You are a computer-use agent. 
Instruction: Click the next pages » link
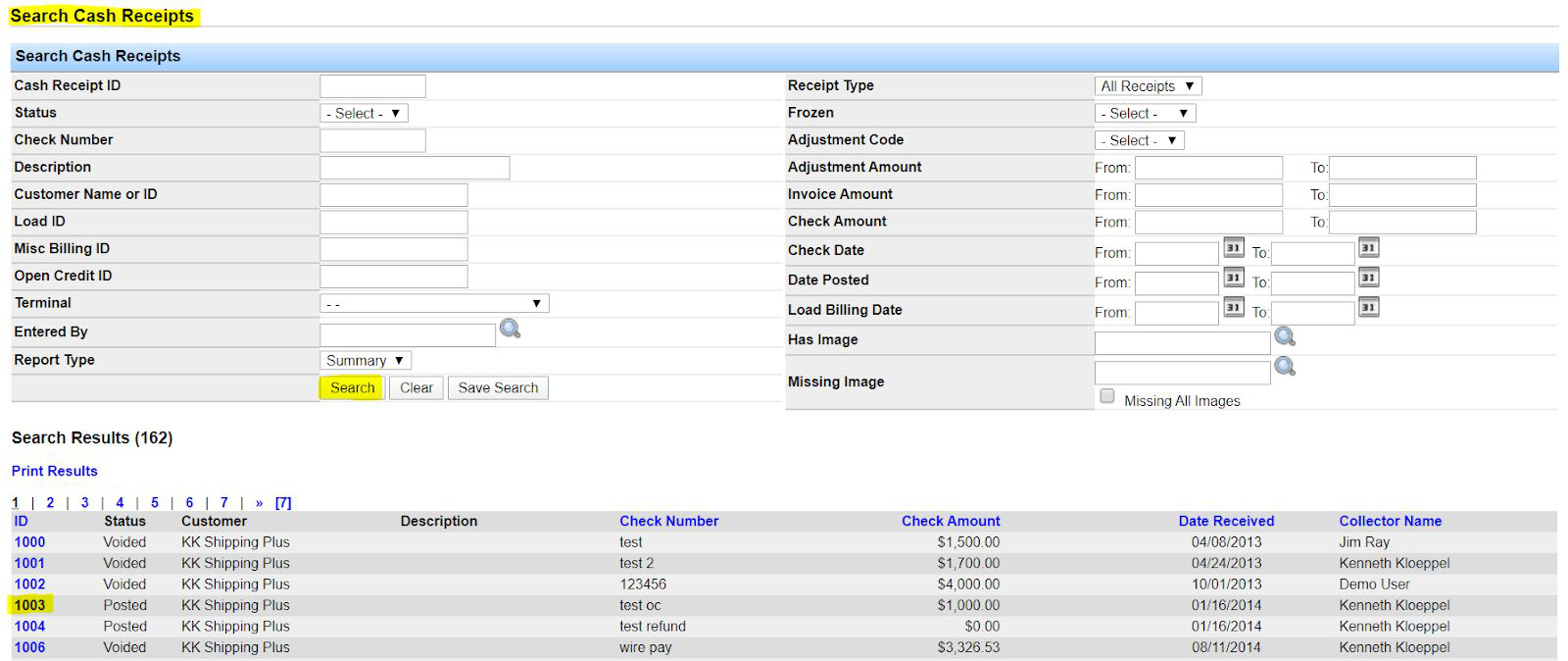pyautogui.click(x=260, y=503)
